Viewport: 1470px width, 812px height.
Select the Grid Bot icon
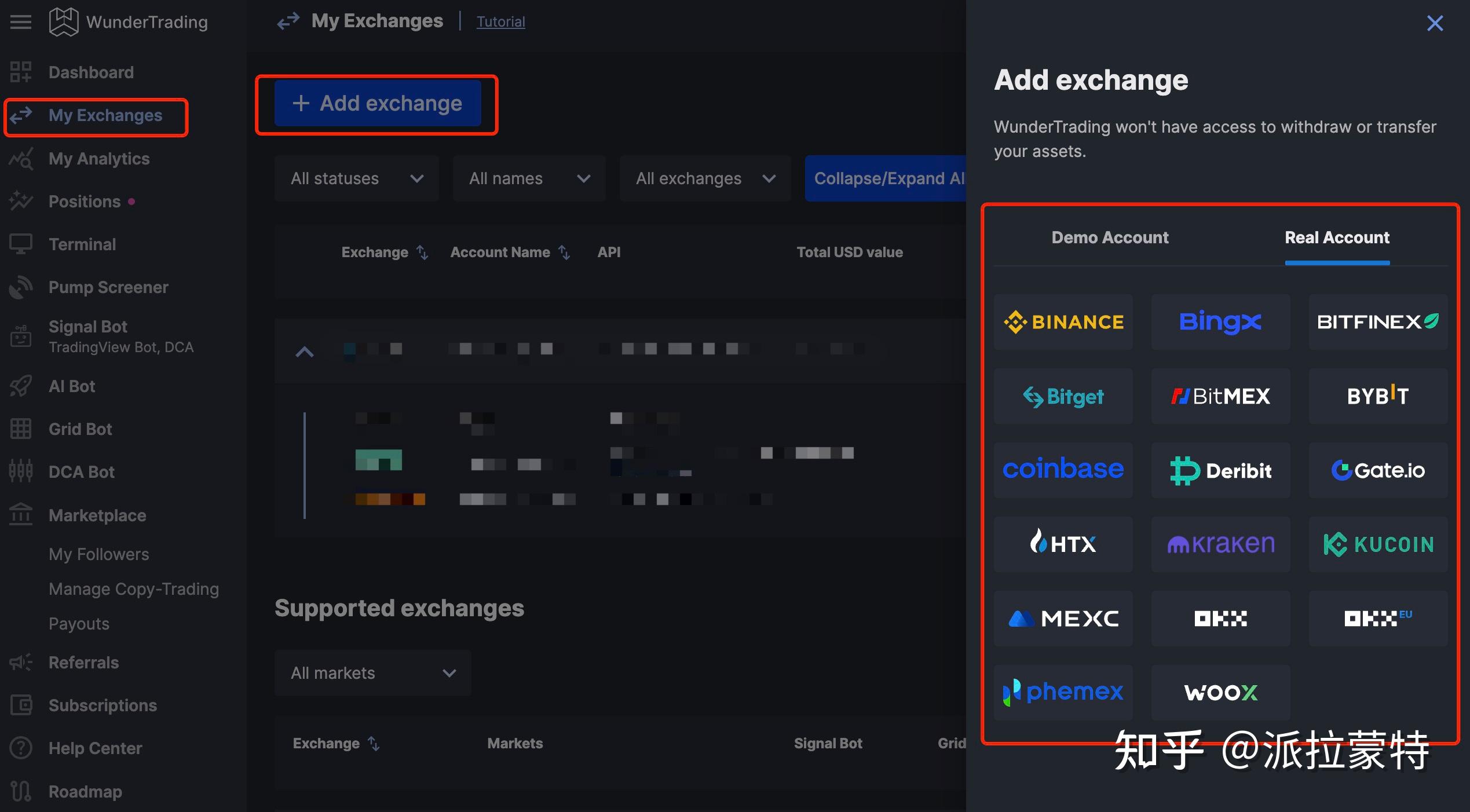click(x=21, y=429)
